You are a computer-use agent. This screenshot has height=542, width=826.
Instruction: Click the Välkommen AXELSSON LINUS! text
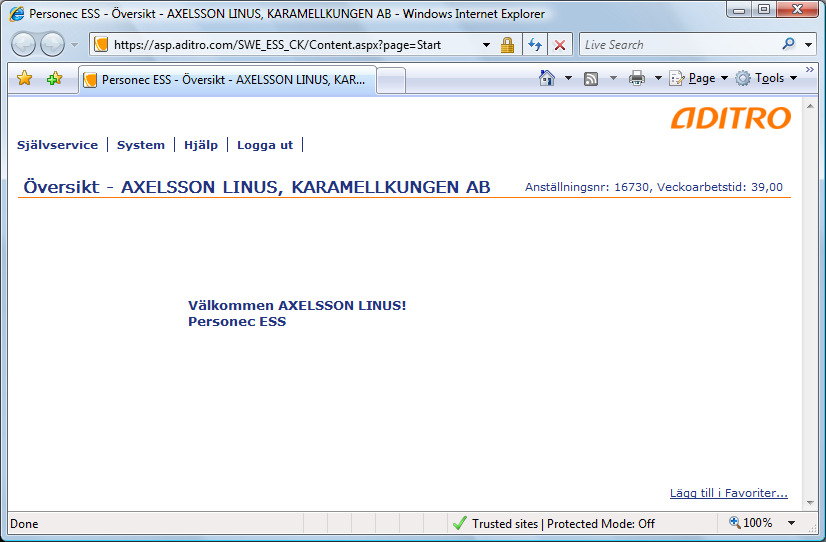[x=297, y=306]
